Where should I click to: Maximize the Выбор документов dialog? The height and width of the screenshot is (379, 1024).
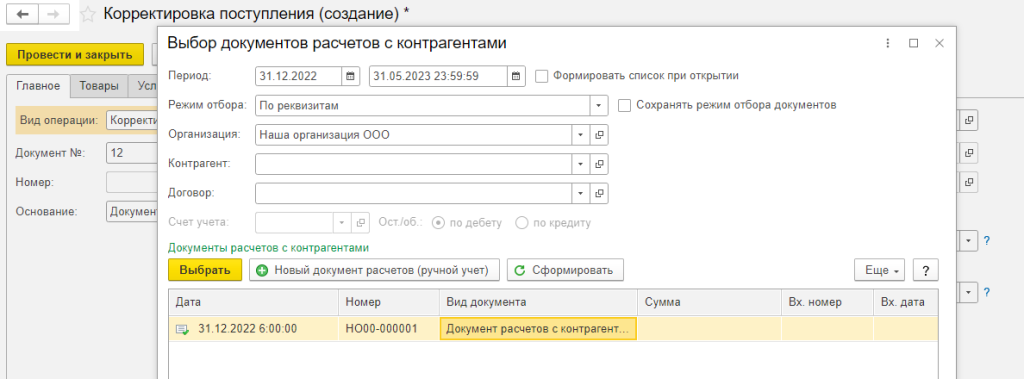[914, 43]
